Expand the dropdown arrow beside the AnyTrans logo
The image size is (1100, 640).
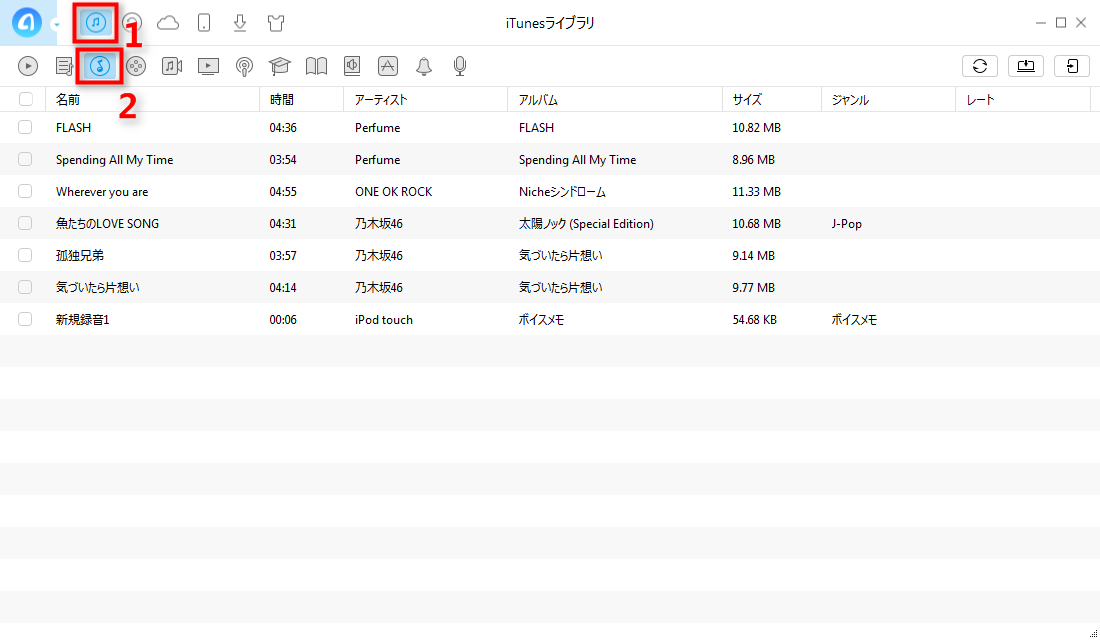point(56,25)
